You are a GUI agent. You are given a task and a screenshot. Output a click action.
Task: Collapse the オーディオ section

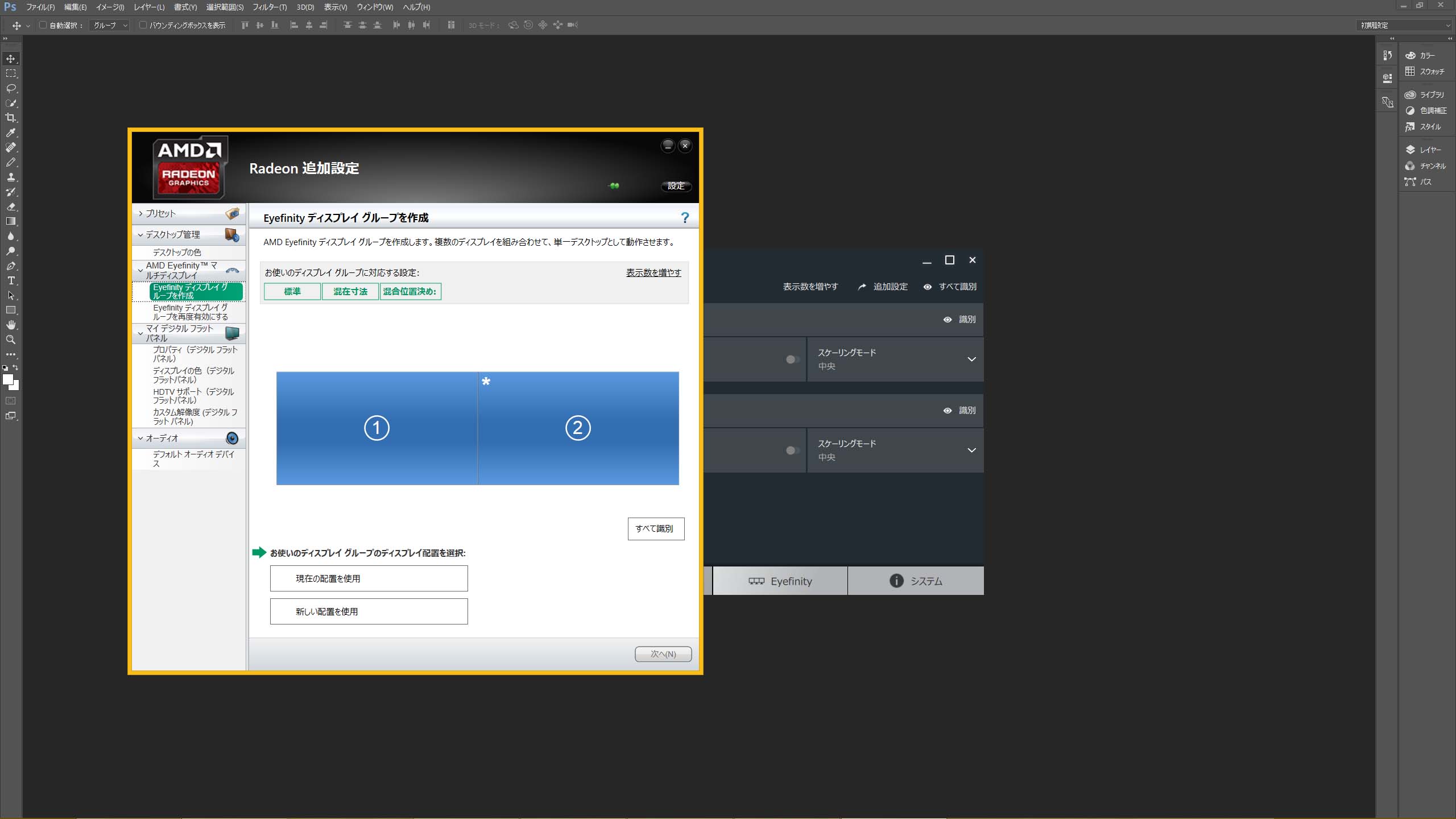coord(189,438)
